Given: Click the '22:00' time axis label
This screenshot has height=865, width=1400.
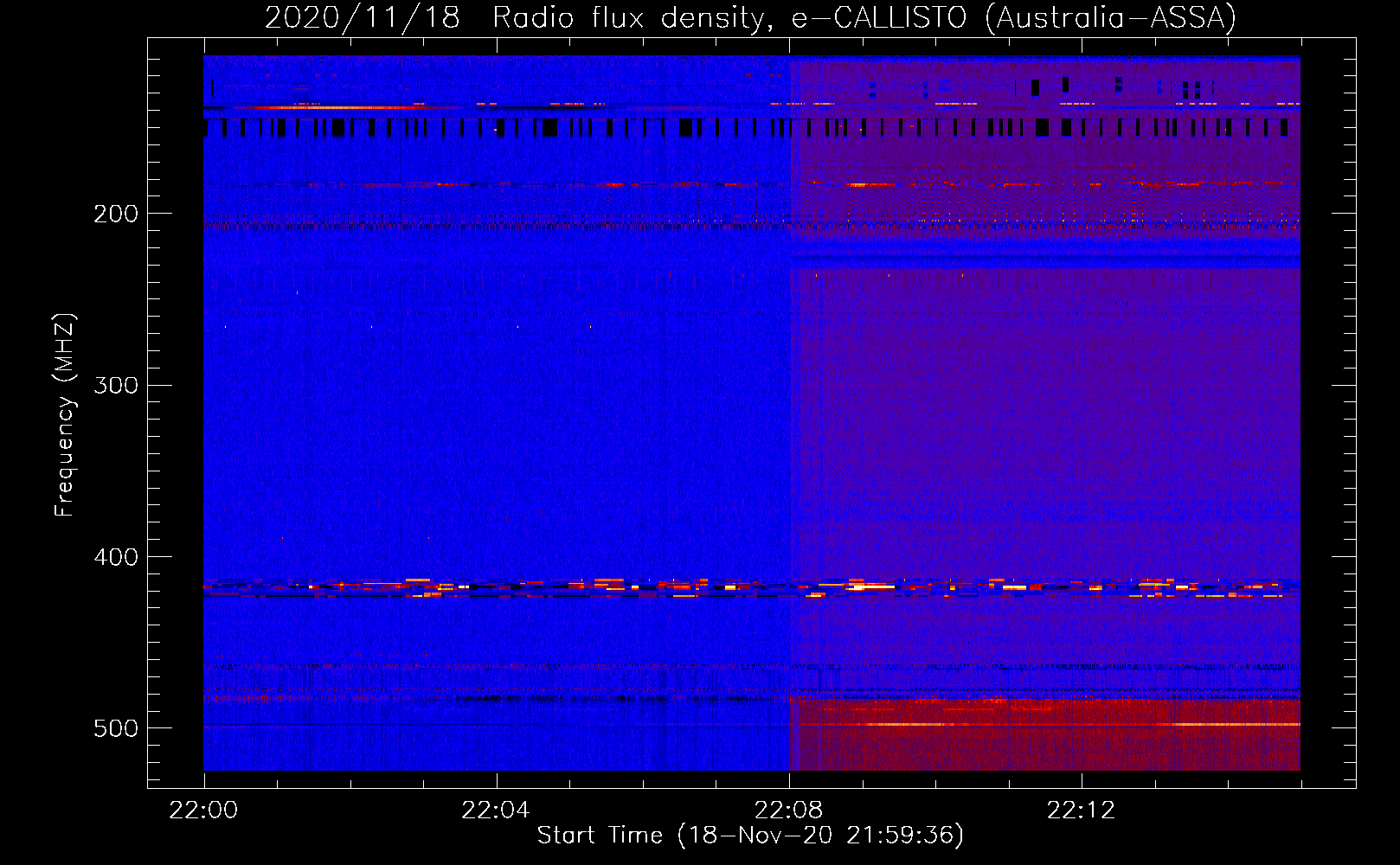Looking at the screenshot, I should tap(203, 811).
